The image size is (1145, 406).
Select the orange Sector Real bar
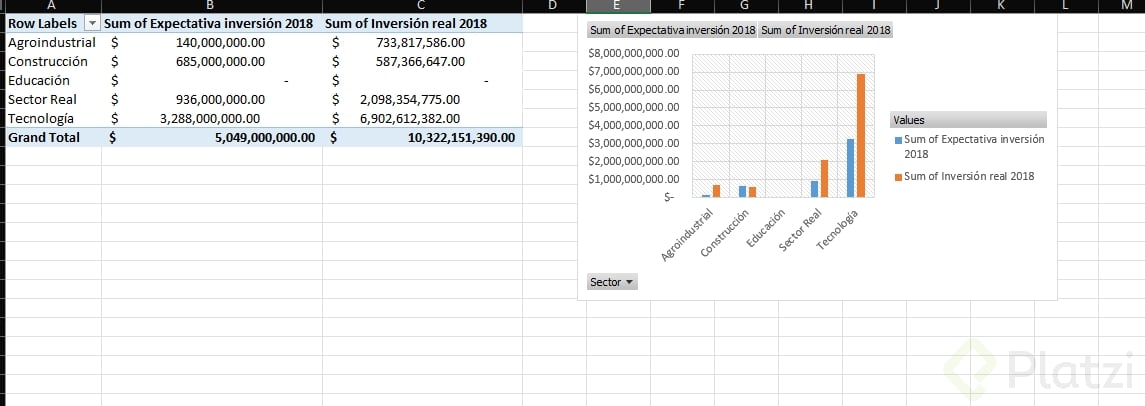coord(824,178)
